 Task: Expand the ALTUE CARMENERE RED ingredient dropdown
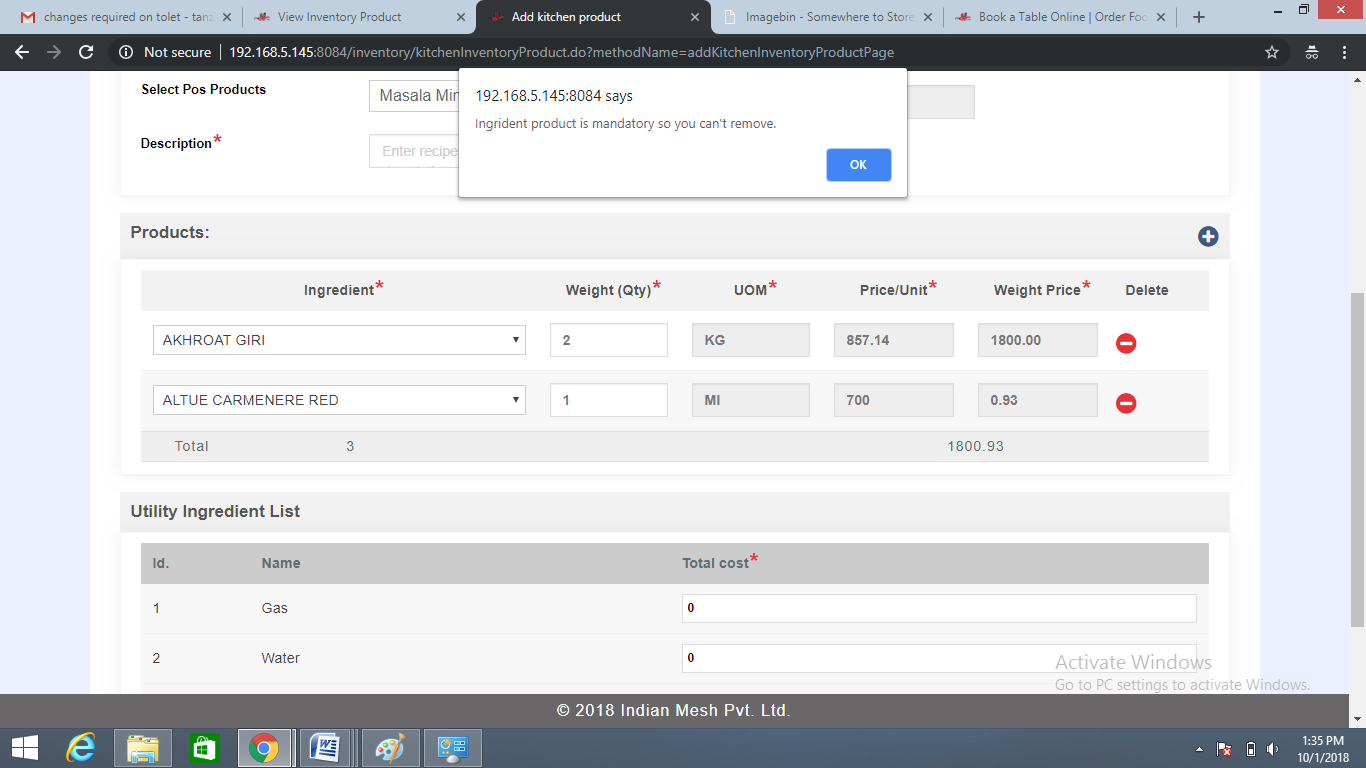click(339, 400)
